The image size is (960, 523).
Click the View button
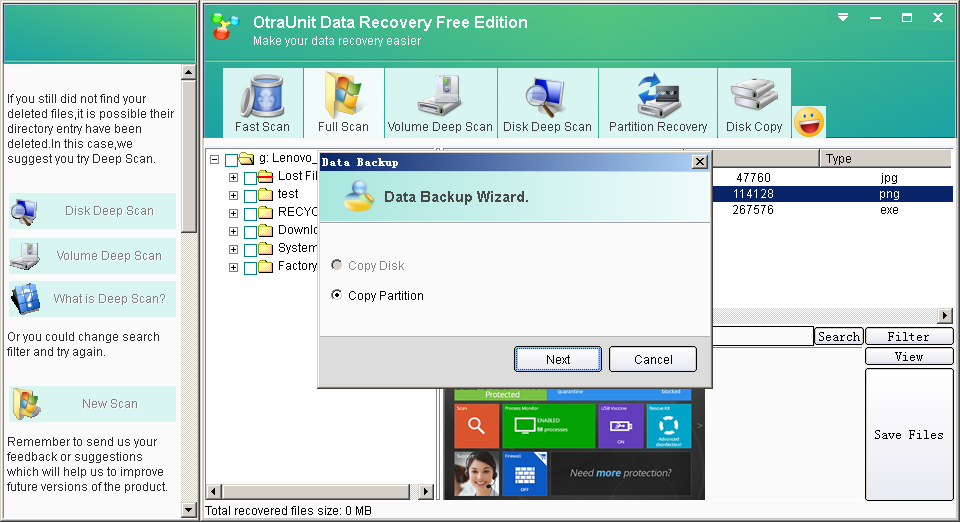click(x=909, y=356)
